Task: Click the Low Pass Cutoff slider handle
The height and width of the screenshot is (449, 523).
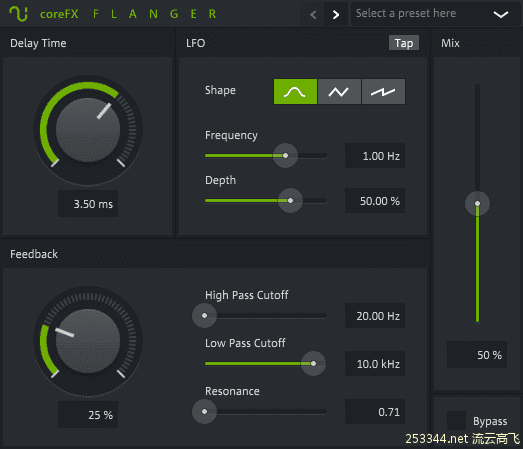Action: pyautogui.click(x=313, y=364)
